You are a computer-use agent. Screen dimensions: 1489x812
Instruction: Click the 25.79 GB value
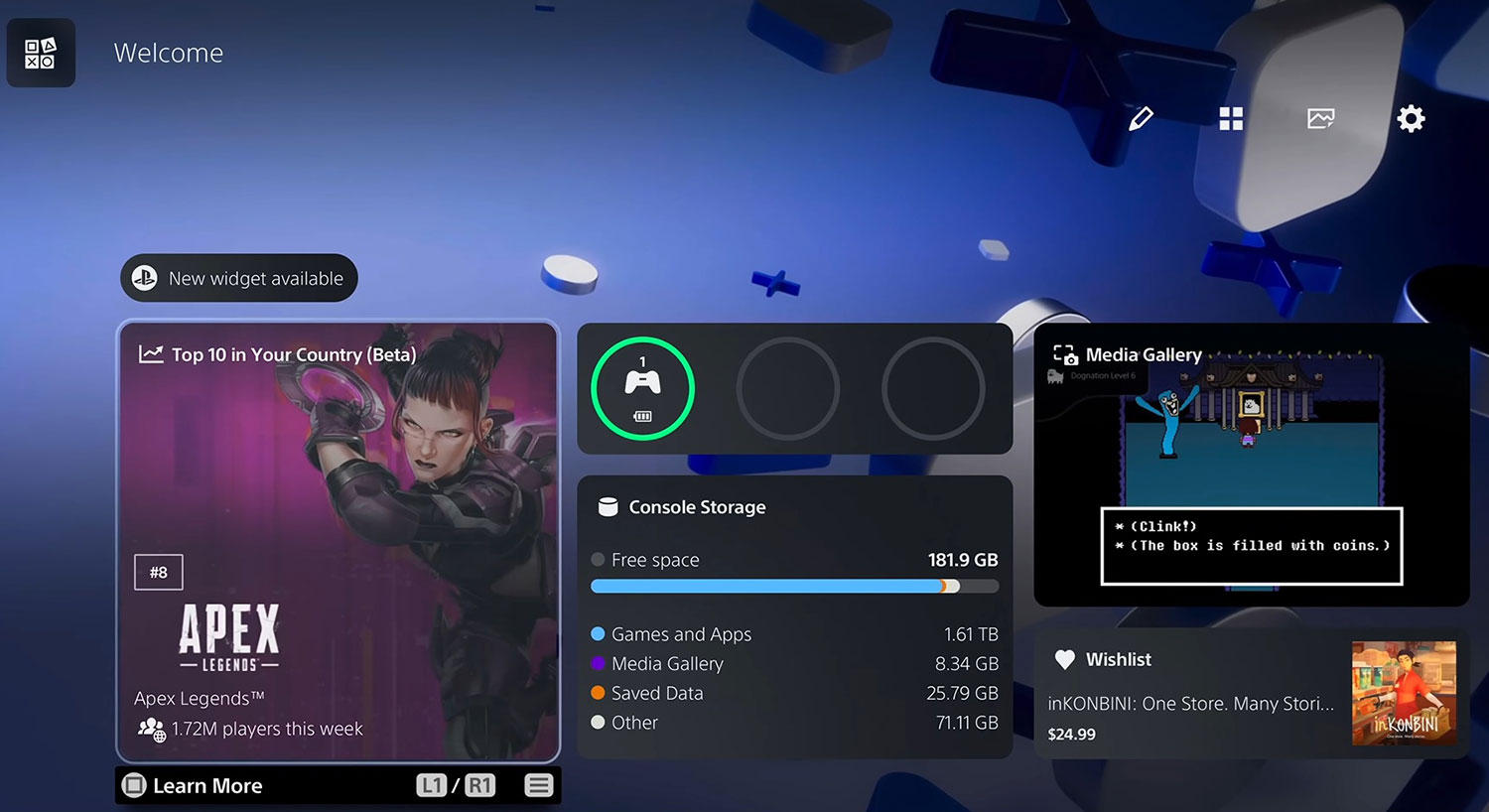pyautogui.click(x=963, y=693)
